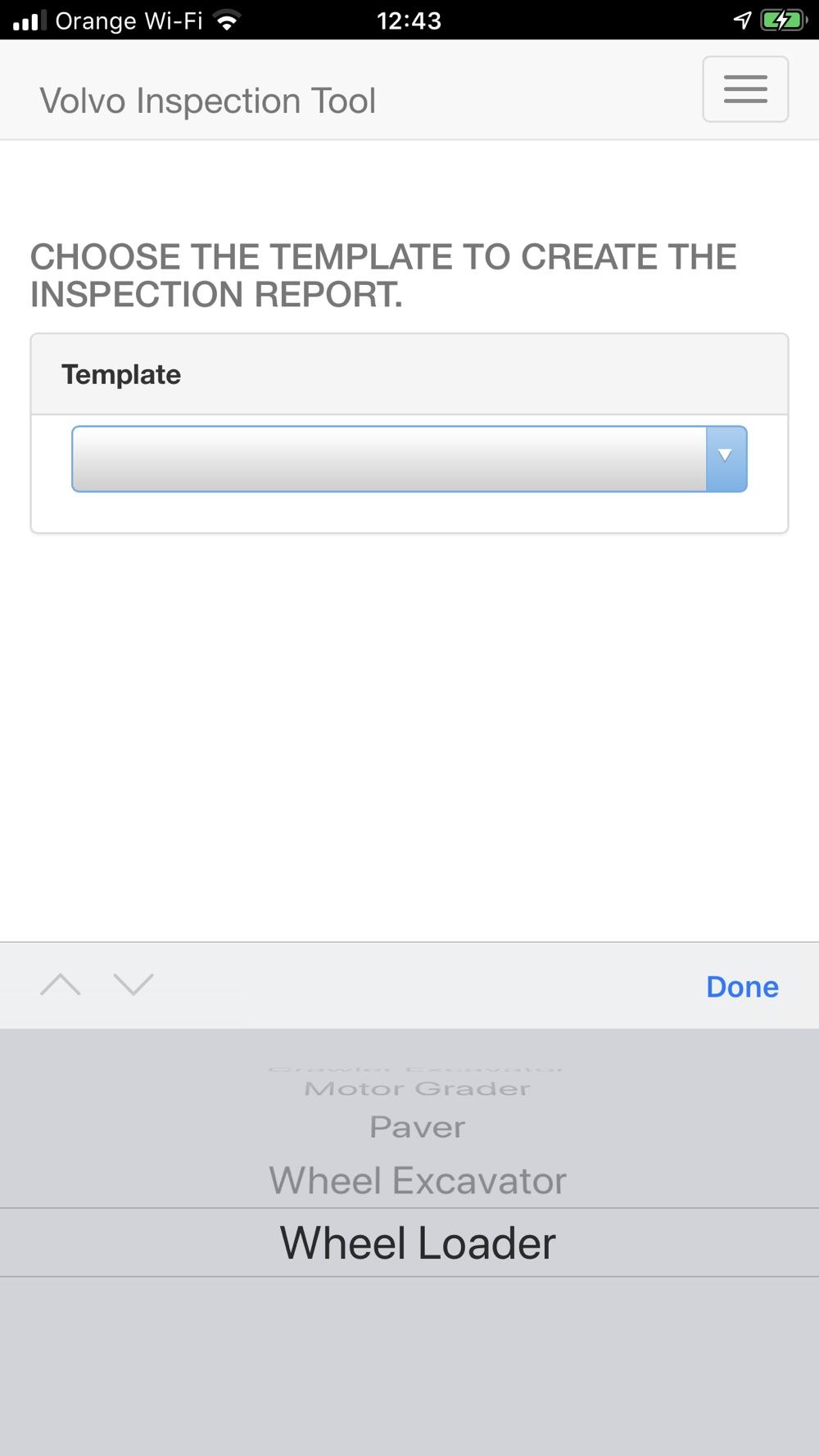Open the Template dropdown arrow
The image size is (819, 1456).
(x=726, y=459)
